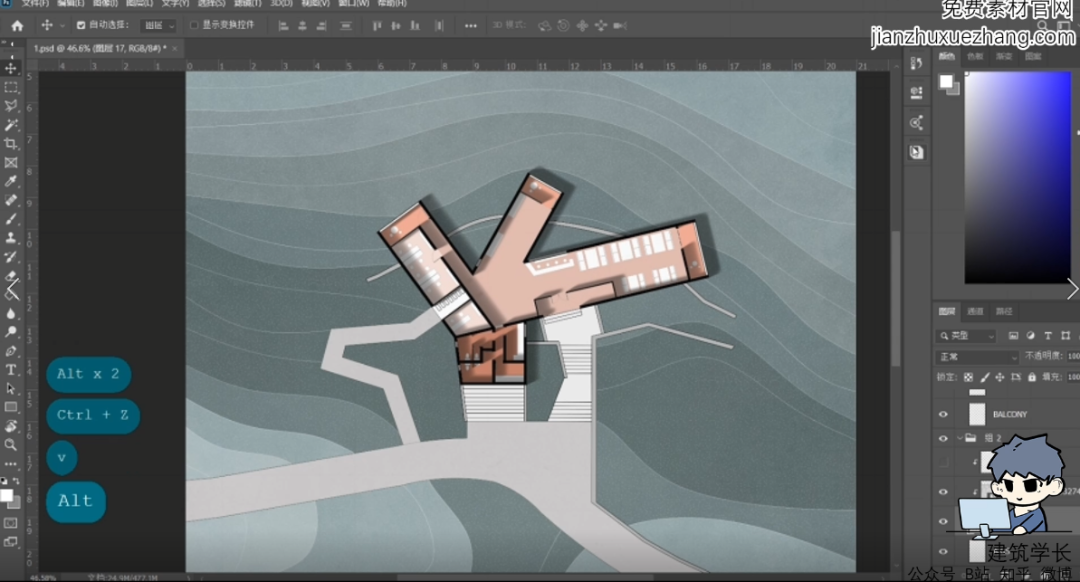Screen dimensions: 1080x582
Task: Close the 1.psd document tab
Action: pos(175,48)
